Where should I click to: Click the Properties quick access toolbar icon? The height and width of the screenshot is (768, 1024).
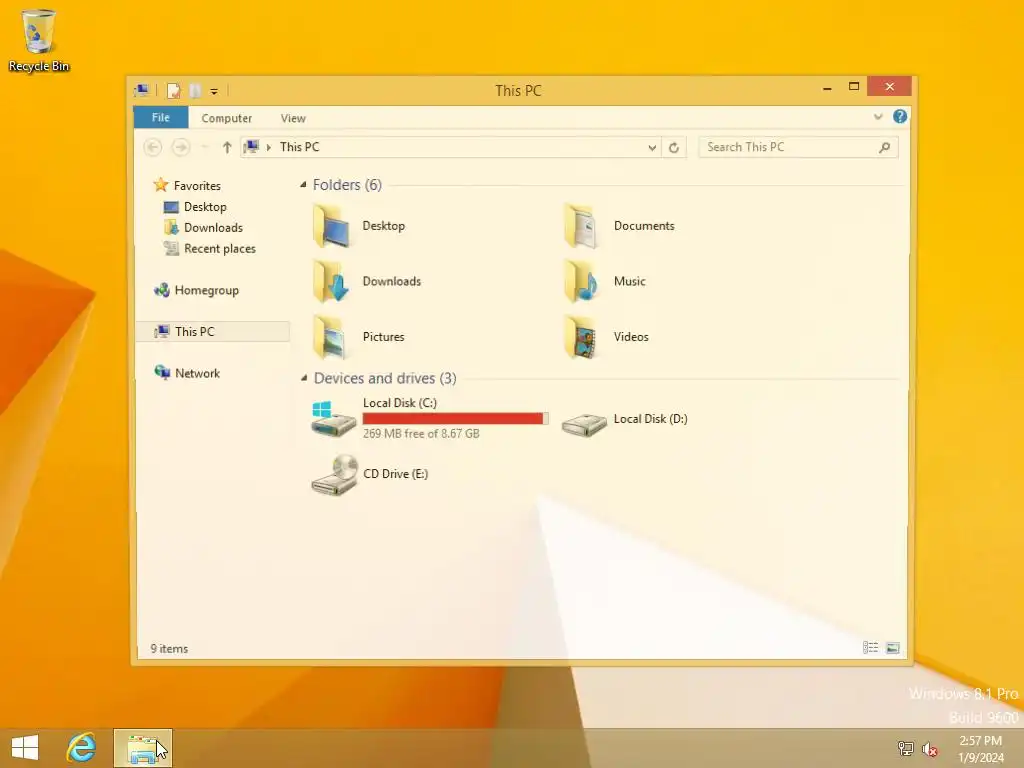pyautogui.click(x=173, y=91)
